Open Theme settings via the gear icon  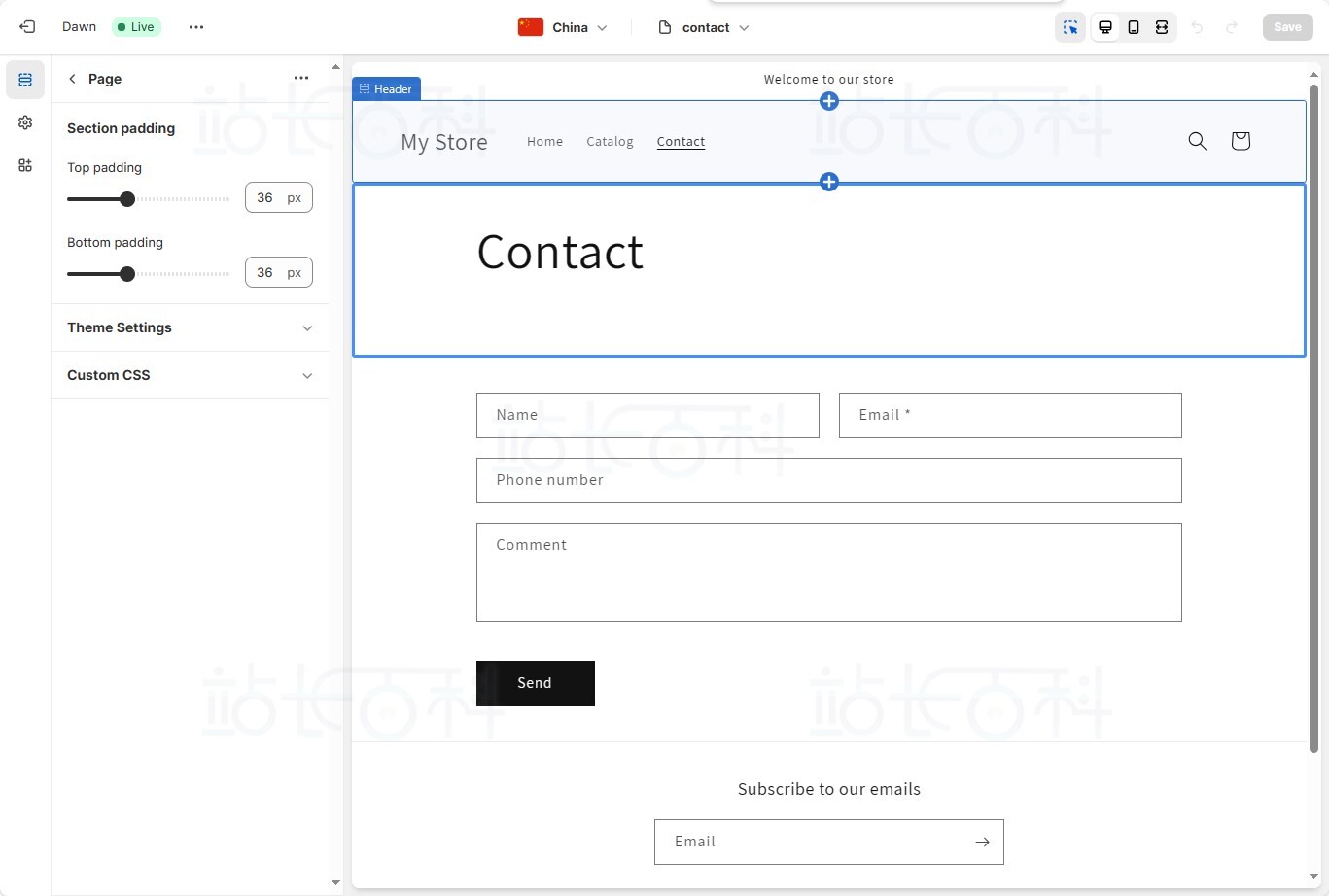click(25, 122)
